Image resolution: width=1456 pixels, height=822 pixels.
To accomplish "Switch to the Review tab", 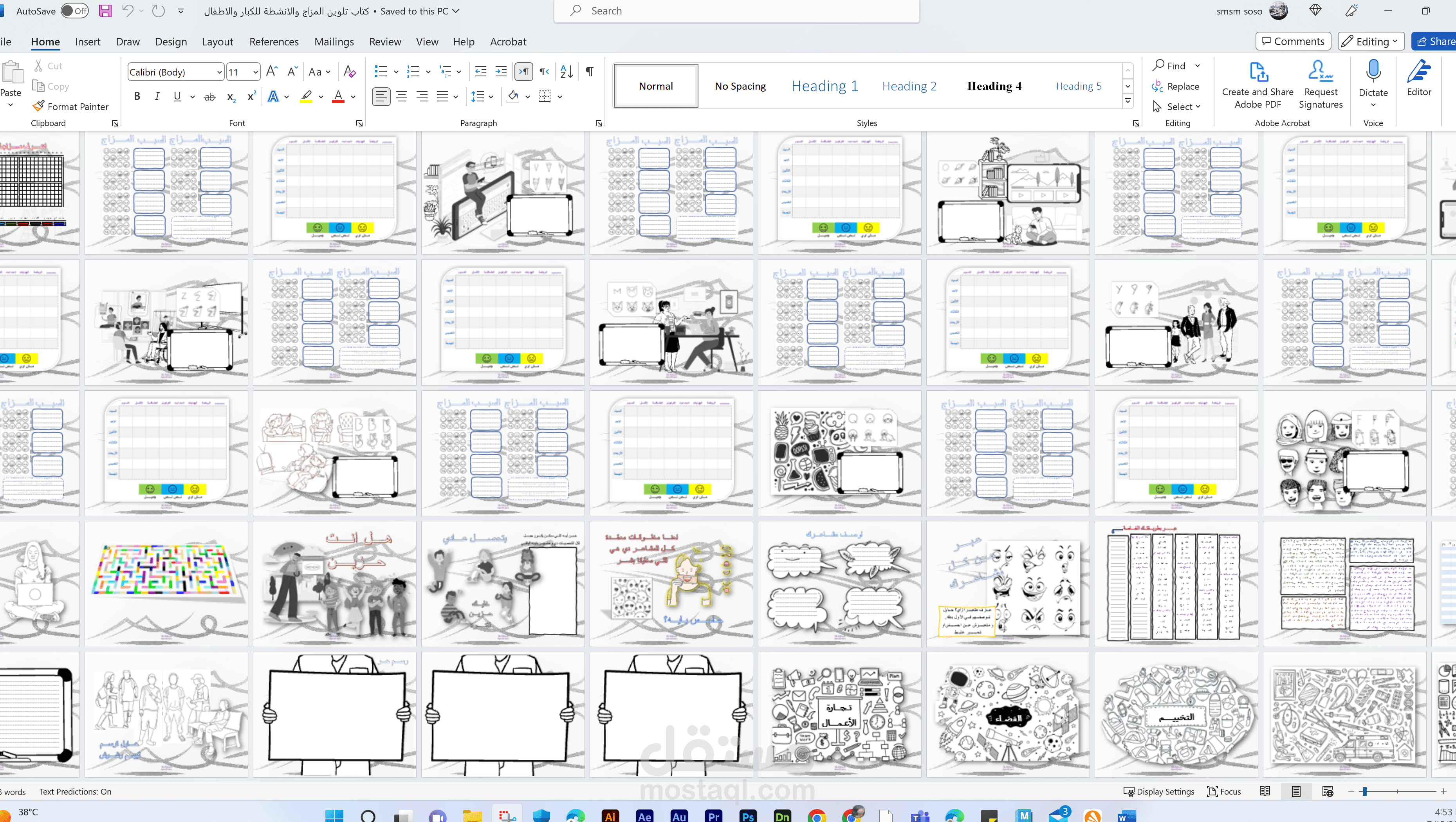I will pos(385,42).
